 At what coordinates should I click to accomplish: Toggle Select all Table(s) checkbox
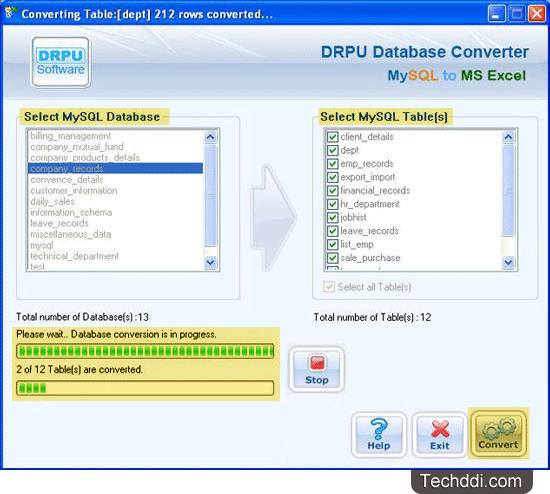point(329,287)
